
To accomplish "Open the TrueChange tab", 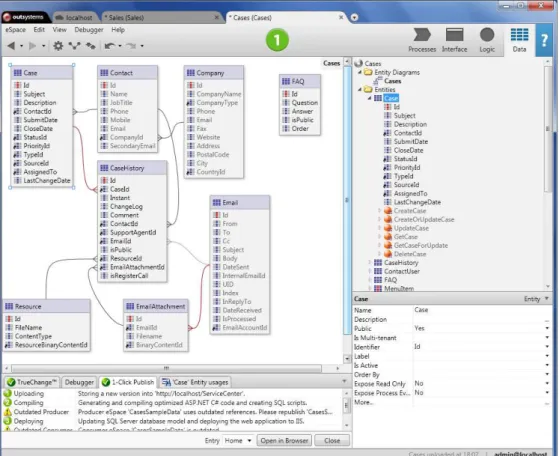I will pos(32,382).
